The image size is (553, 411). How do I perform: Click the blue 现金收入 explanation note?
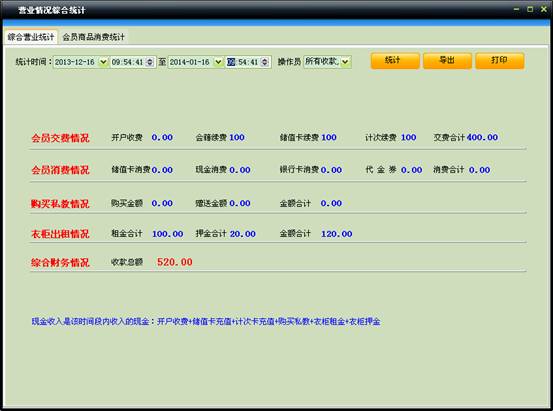pos(206,321)
